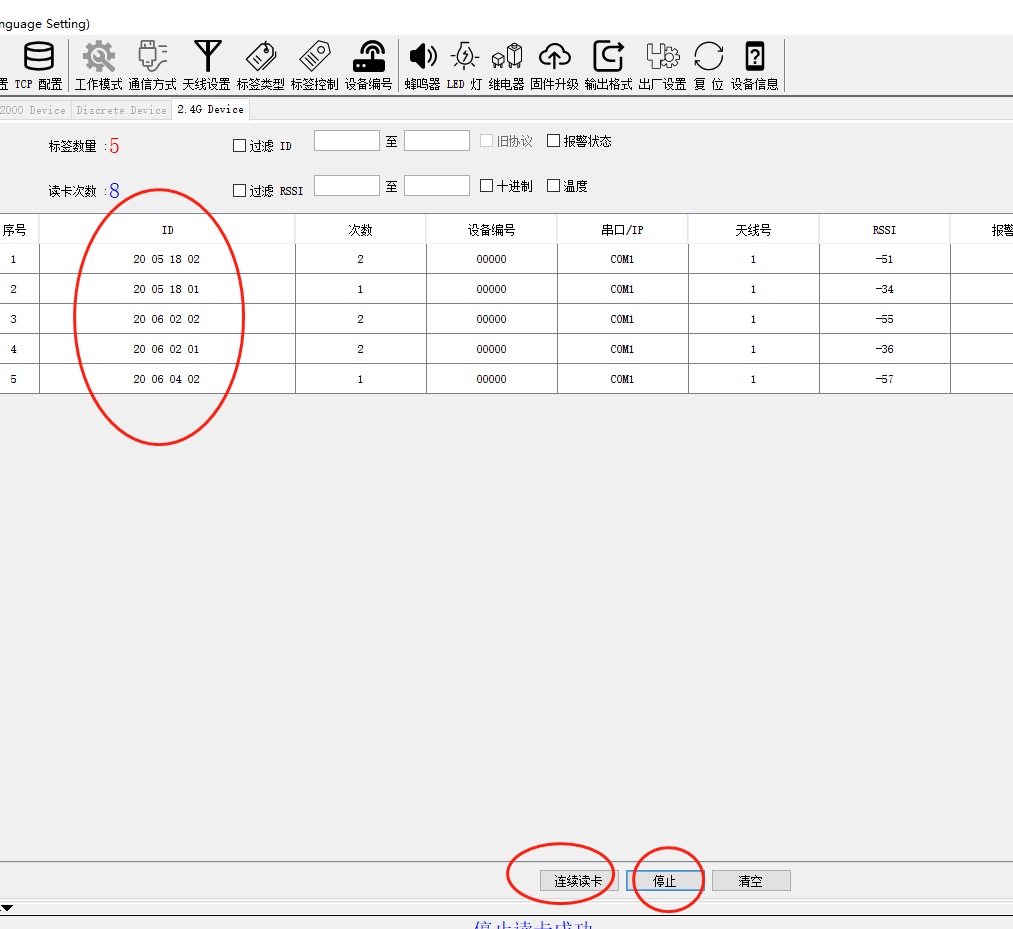Toggle the 过滤 RSSI checkbox
1013x929 pixels.
239,191
